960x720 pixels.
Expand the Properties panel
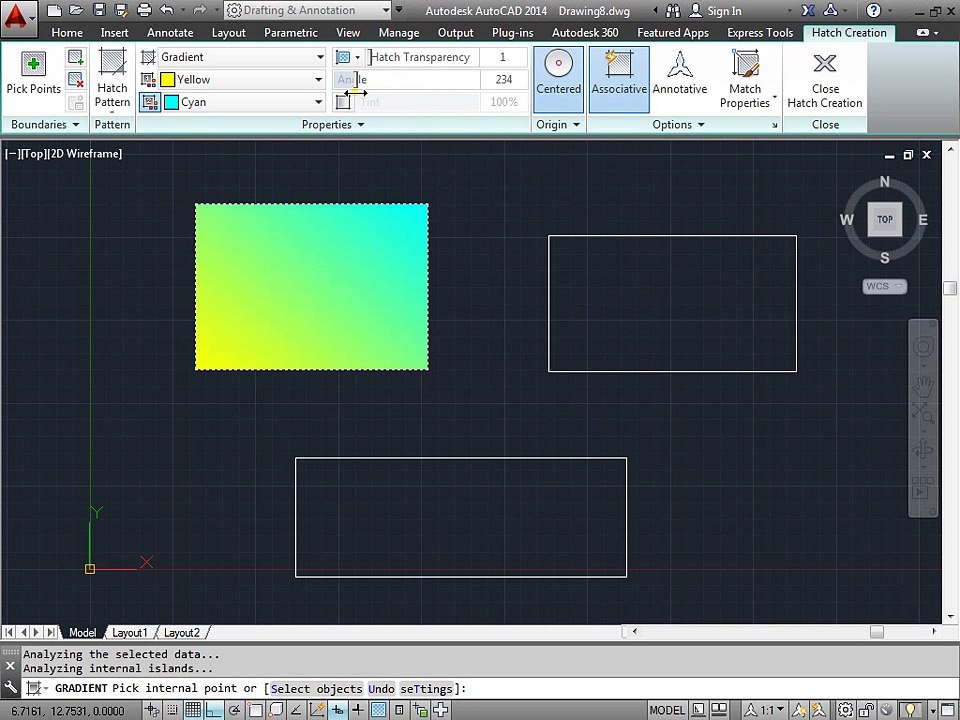click(x=332, y=124)
